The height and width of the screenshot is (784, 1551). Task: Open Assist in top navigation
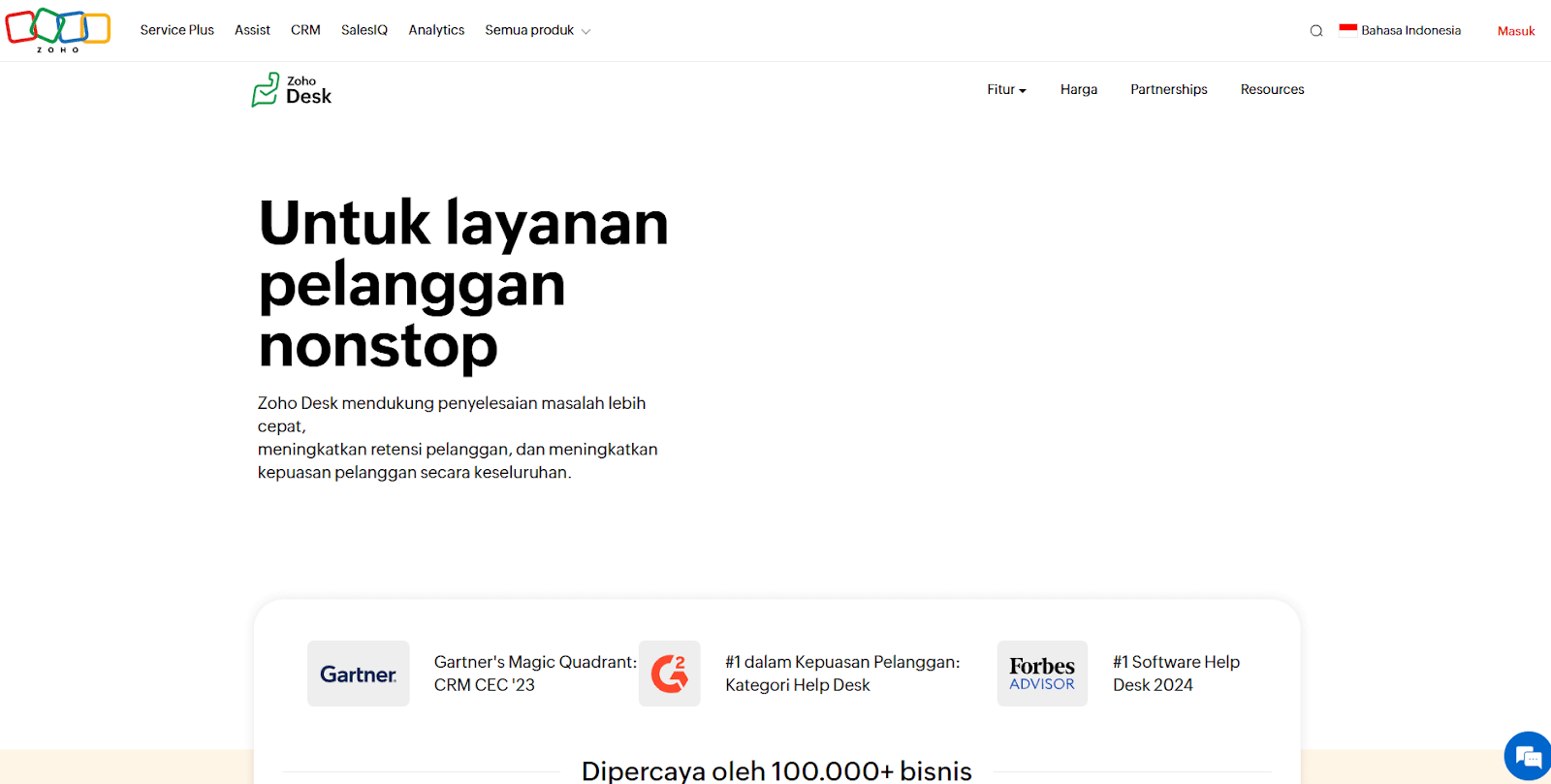tap(252, 30)
